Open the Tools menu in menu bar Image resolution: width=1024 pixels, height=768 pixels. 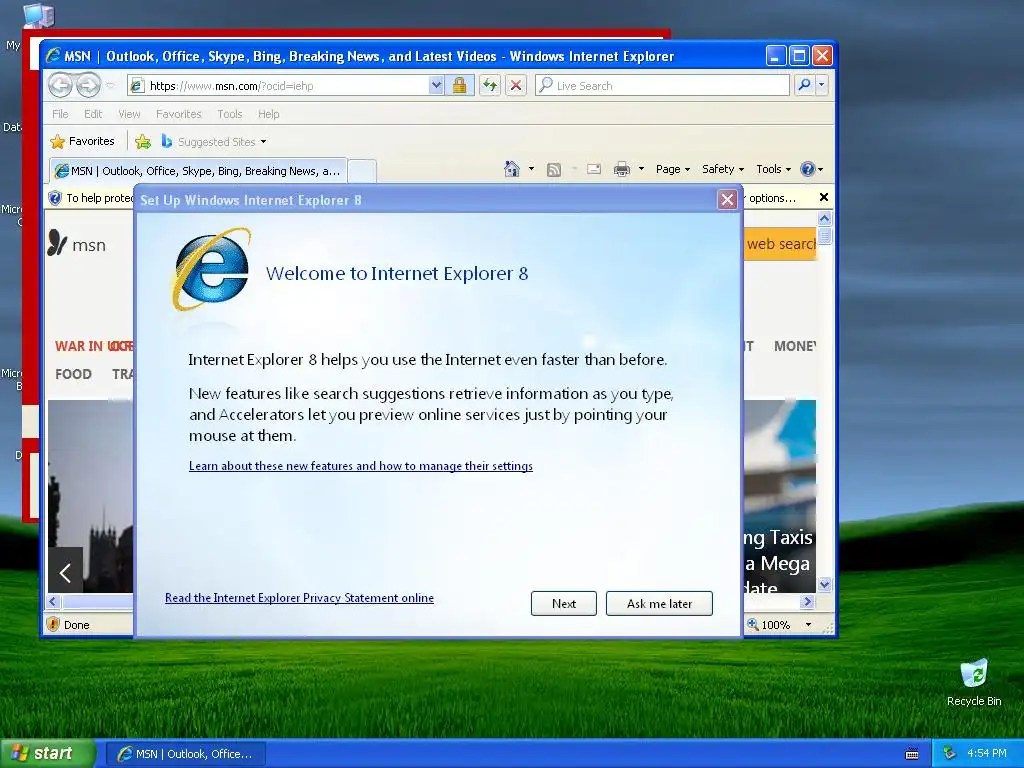click(230, 114)
